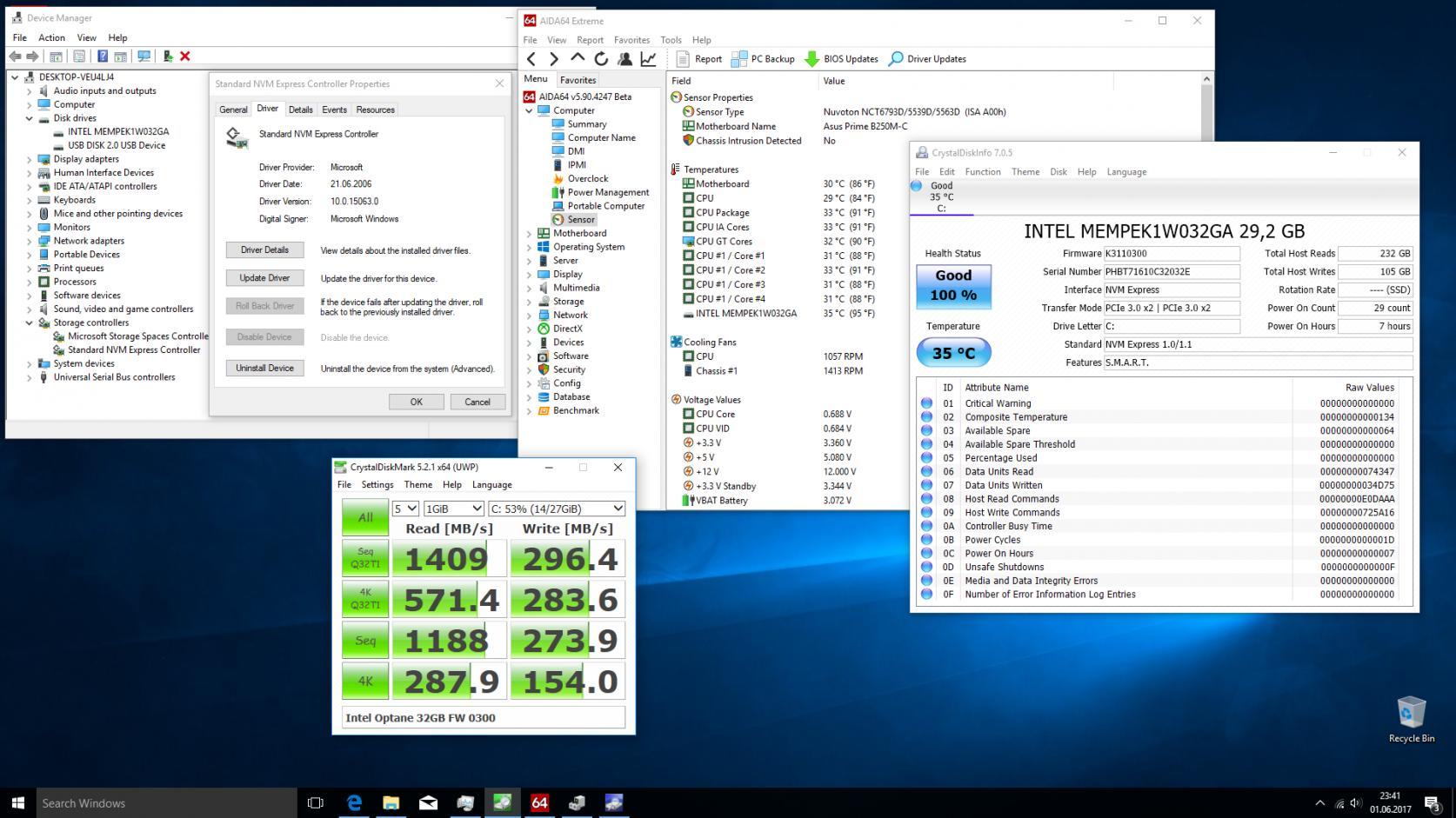
Task: Collapse the Disk drives tree node
Action: [x=29, y=118]
